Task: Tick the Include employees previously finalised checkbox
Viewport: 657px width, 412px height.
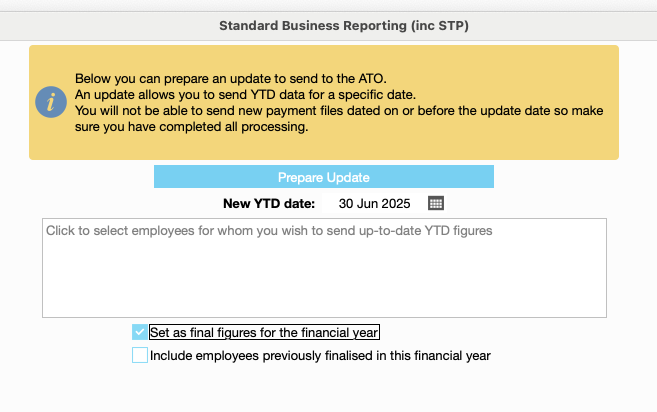Action: 140,355
